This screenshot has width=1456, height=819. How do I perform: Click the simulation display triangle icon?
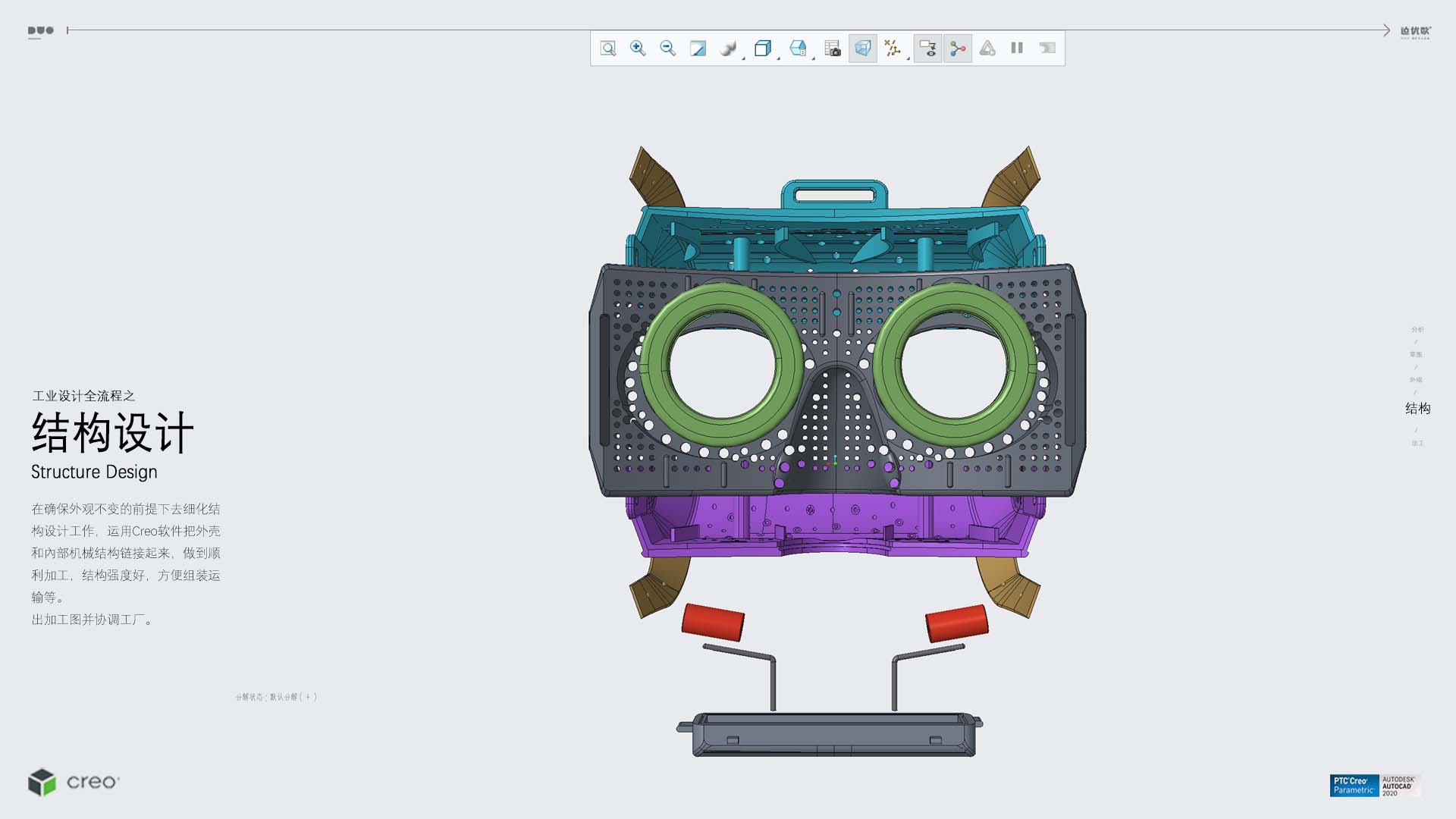[x=987, y=49]
